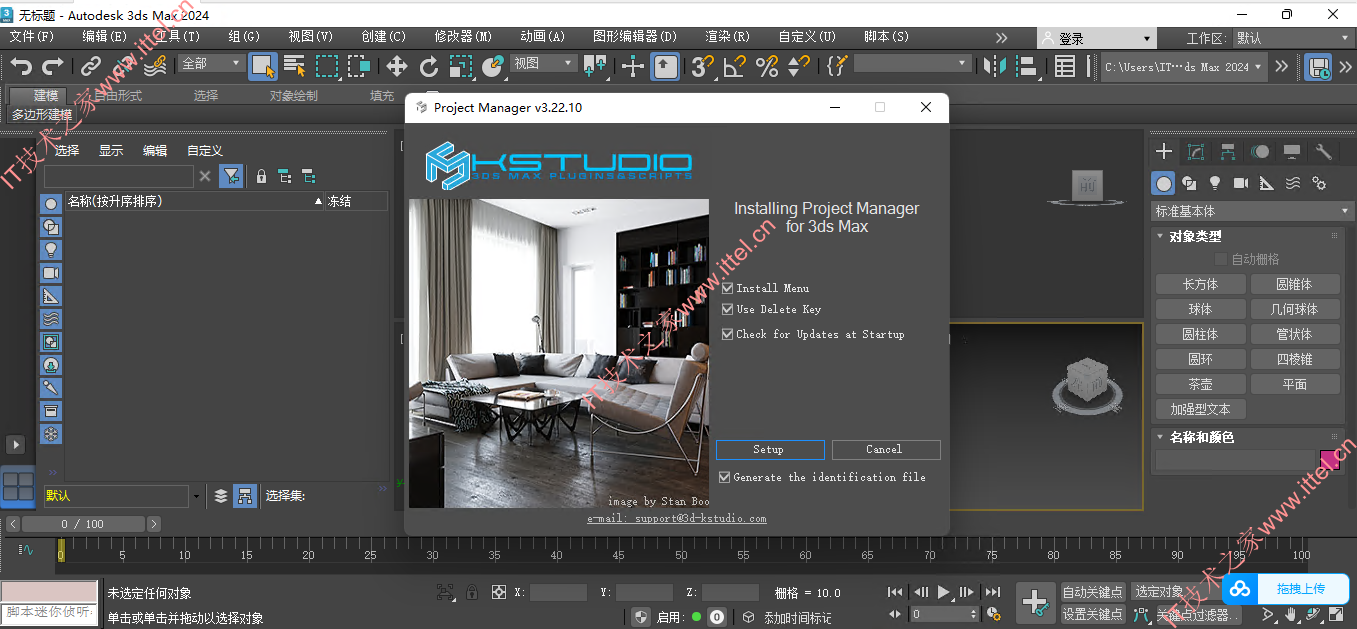Click the save file icon in the toolbar
The width and height of the screenshot is (1357, 629).
1319,67
